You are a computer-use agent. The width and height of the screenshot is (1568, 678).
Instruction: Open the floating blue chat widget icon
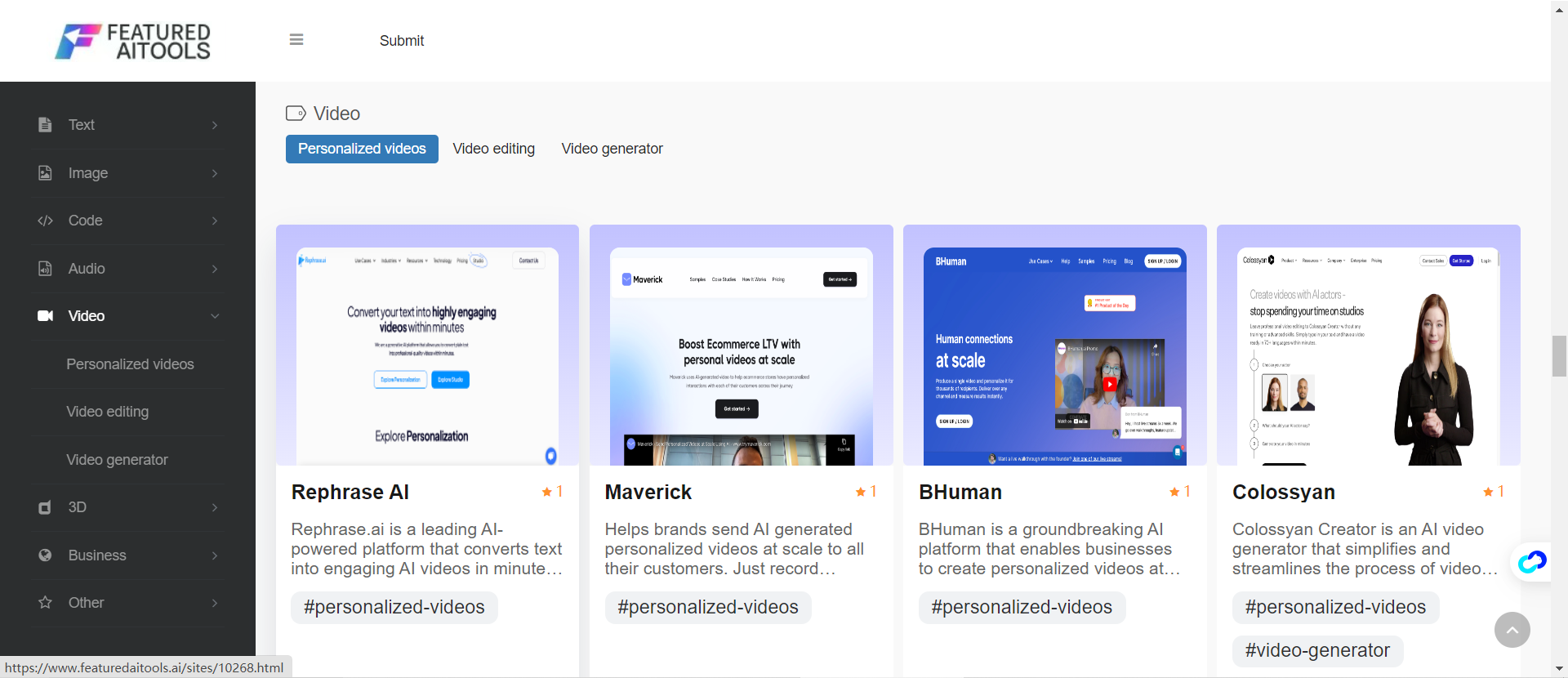[1532, 562]
